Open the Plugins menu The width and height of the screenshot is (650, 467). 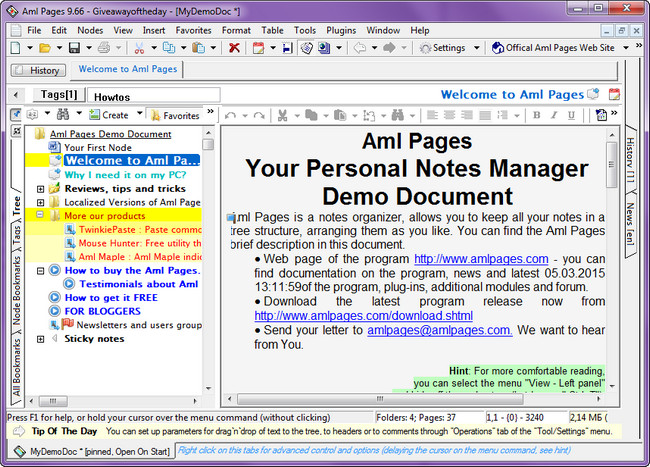[341, 30]
